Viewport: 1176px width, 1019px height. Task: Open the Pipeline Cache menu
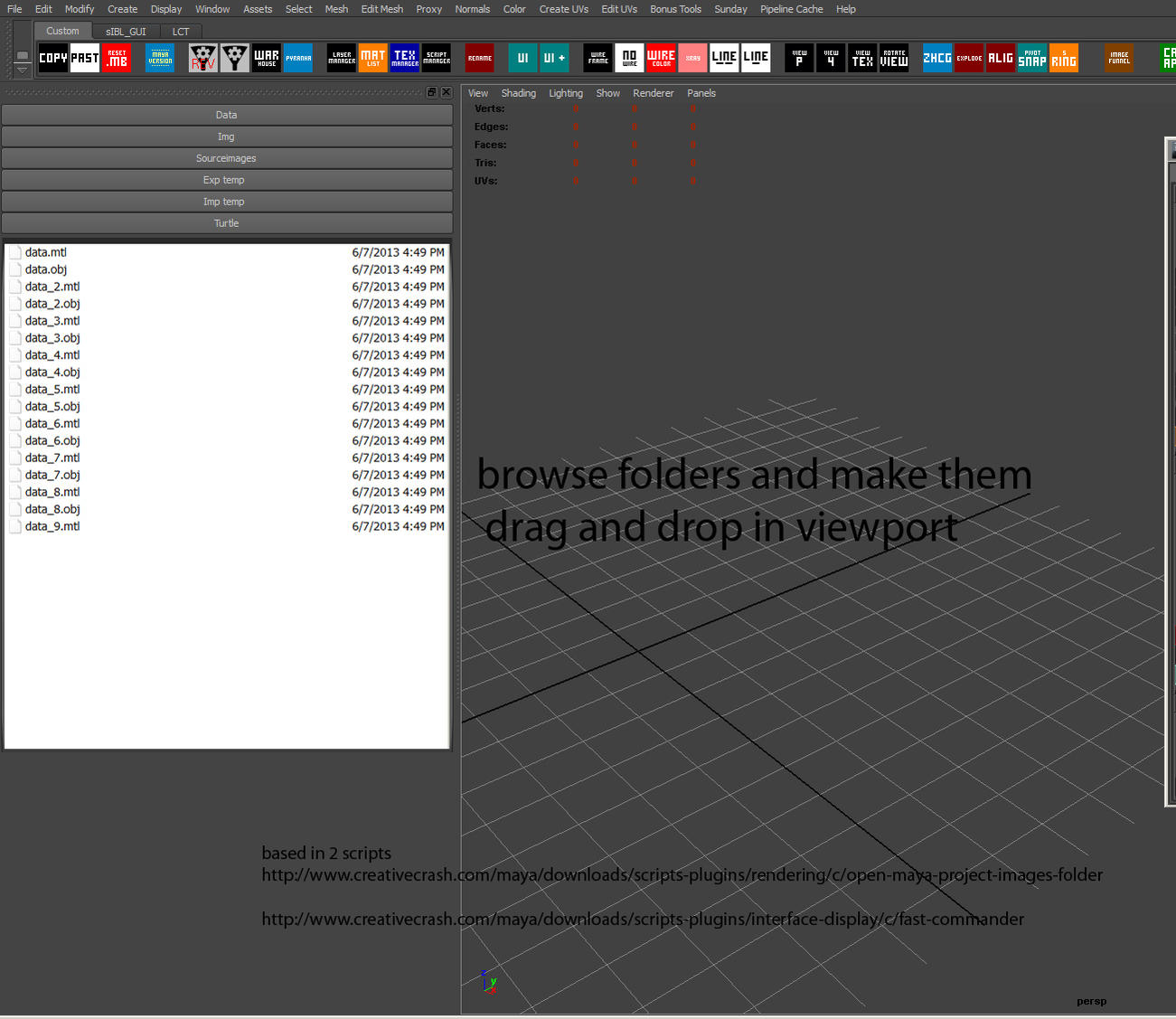click(791, 9)
